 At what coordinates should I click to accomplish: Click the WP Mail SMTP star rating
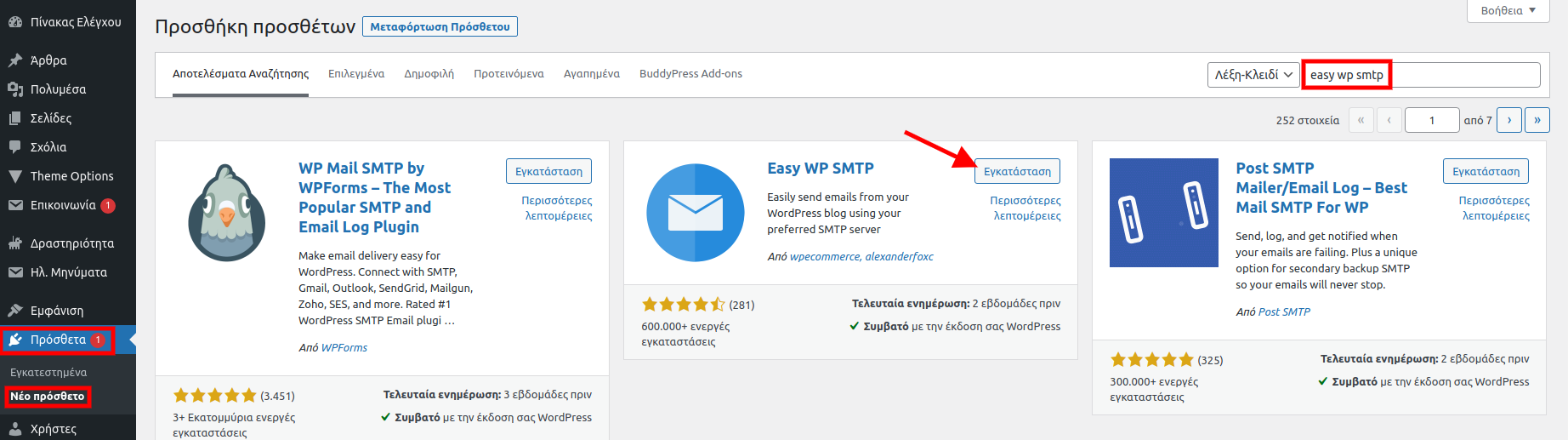(x=214, y=396)
